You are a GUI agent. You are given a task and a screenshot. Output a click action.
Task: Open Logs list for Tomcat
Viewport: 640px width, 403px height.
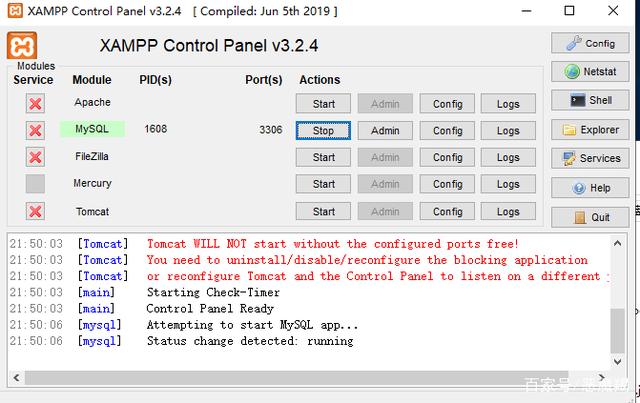pyautogui.click(x=508, y=211)
